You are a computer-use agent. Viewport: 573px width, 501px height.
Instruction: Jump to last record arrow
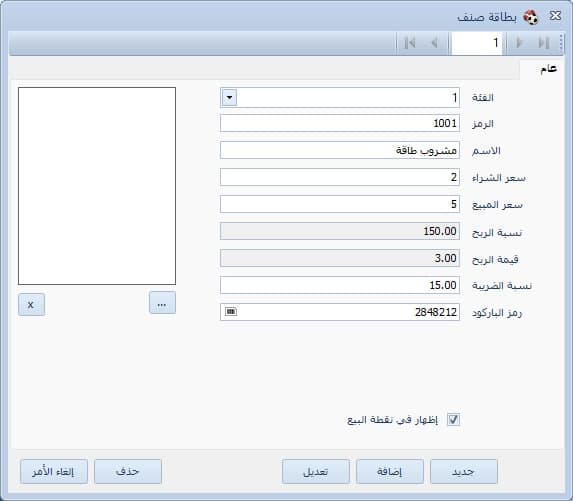544,43
